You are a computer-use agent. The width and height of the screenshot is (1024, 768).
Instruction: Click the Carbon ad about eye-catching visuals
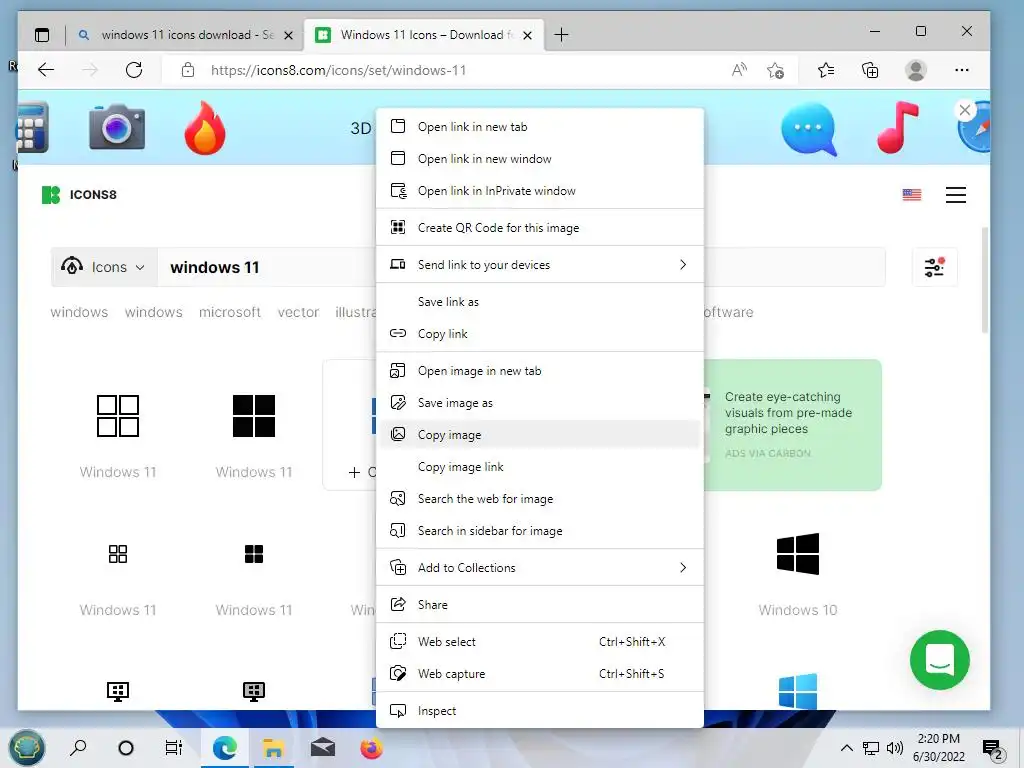793,424
